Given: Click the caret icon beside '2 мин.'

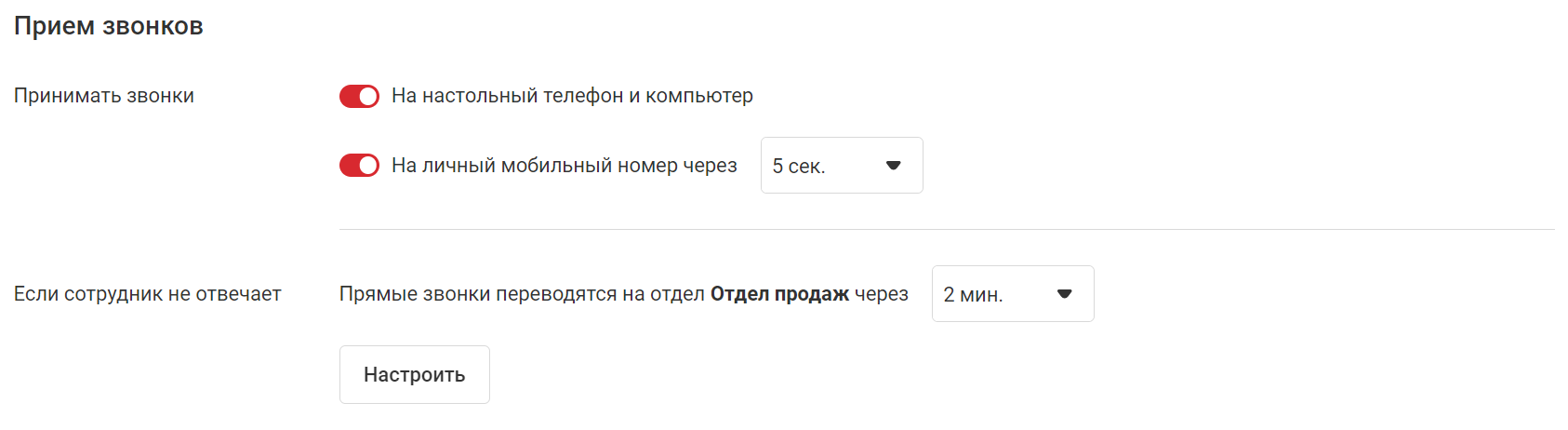Looking at the screenshot, I should point(1065,294).
